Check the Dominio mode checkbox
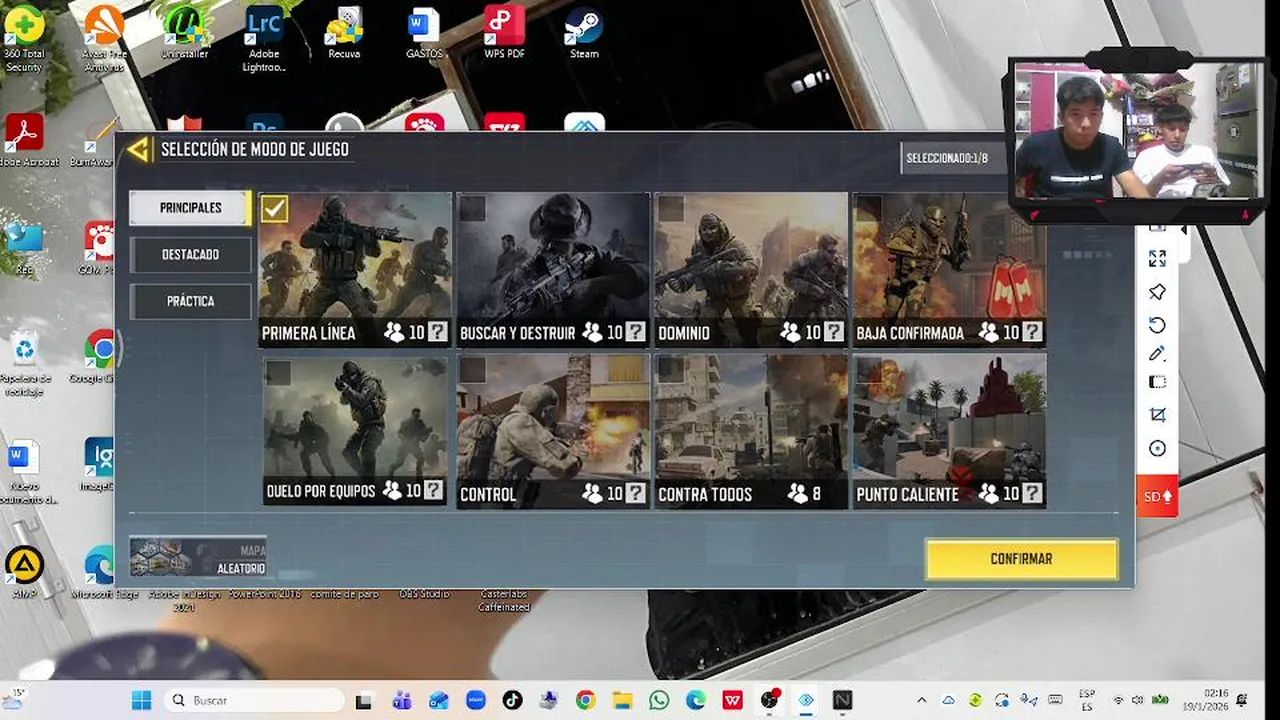The image size is (1280, 720). pos(670,208)
